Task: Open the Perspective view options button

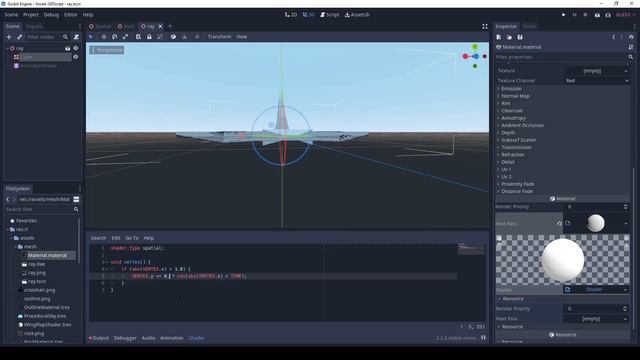Action: click(x=107, y=50)
